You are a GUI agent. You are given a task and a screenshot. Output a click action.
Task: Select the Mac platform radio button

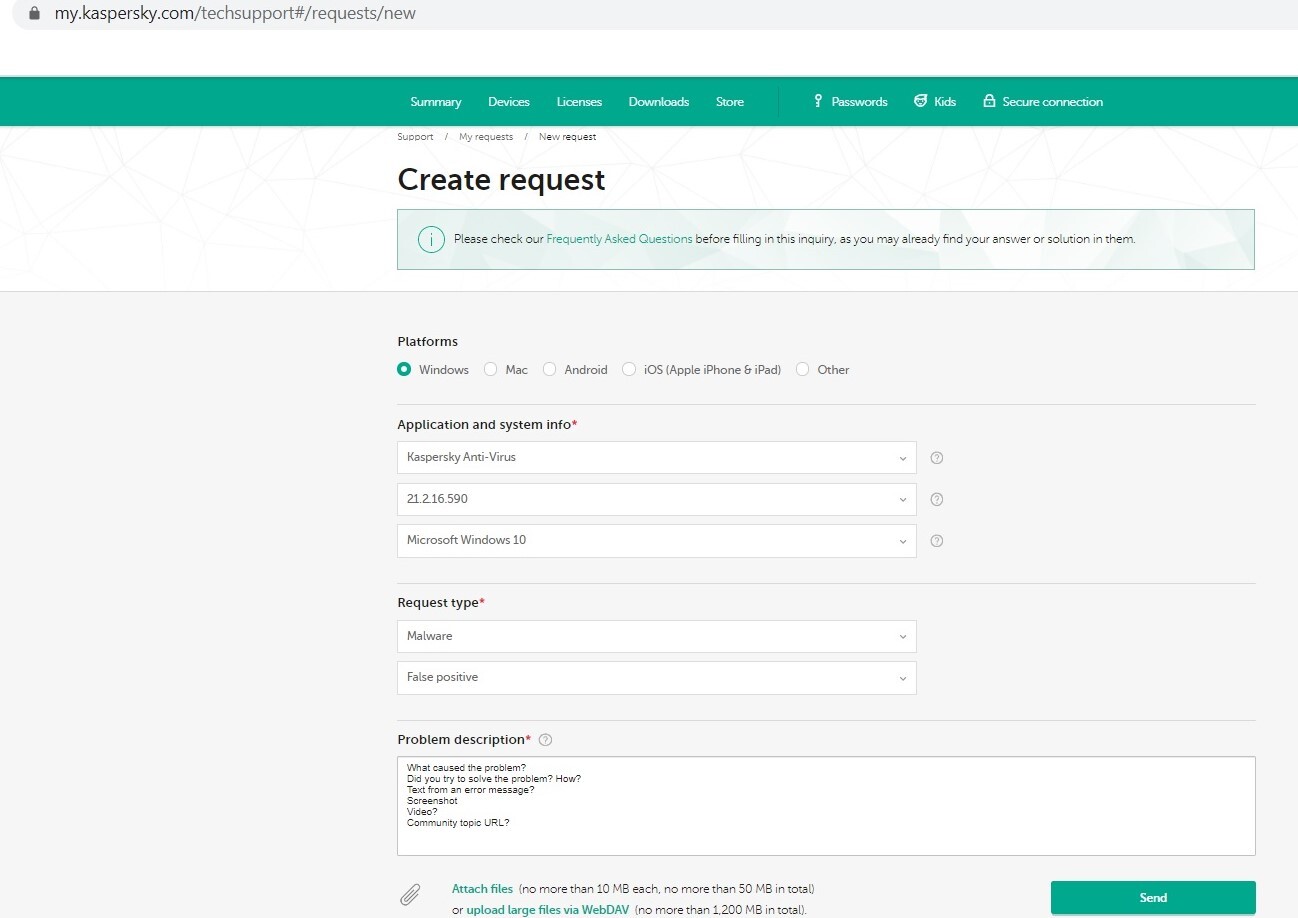(490, 369)
